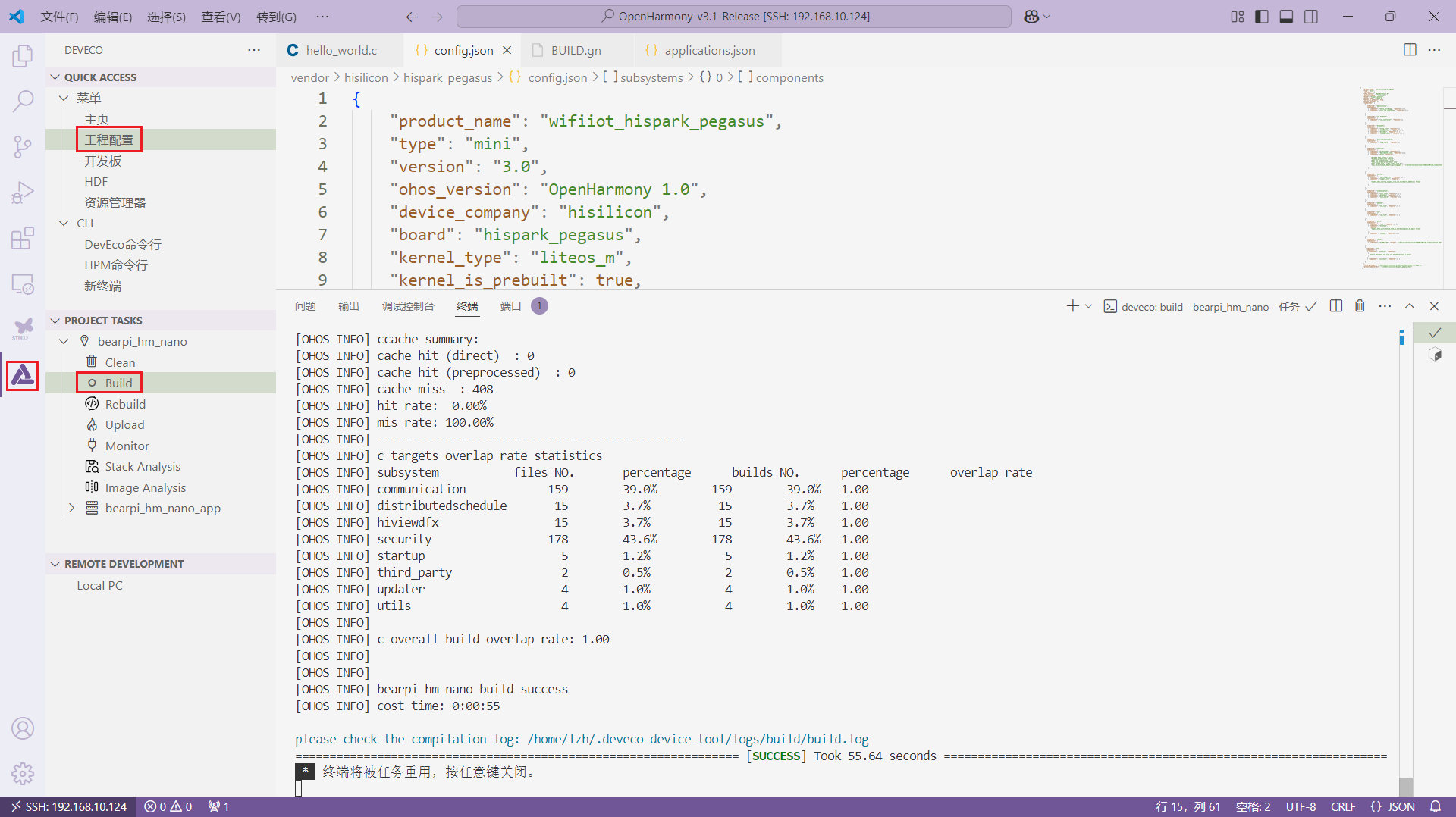This screenshot has width=1456, height=817.
Task: Open the Extensions view
Action: point(23,239)
